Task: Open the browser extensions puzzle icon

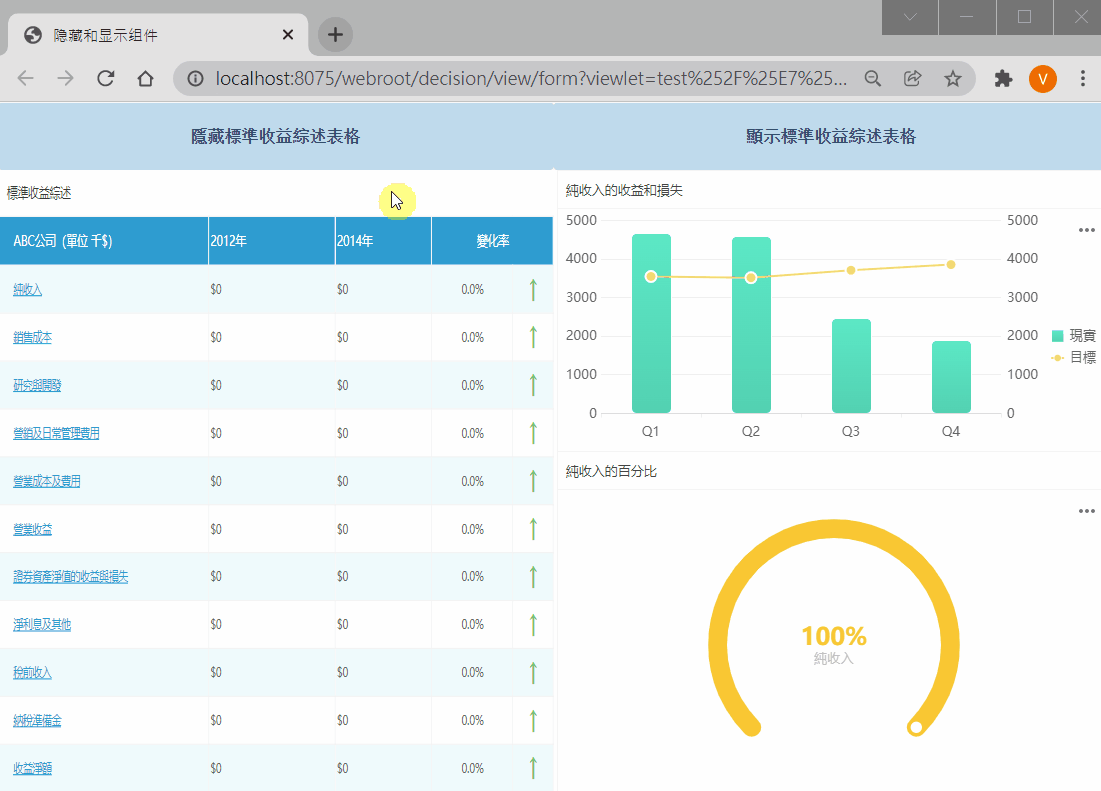Action: [x=1003, y=78]
